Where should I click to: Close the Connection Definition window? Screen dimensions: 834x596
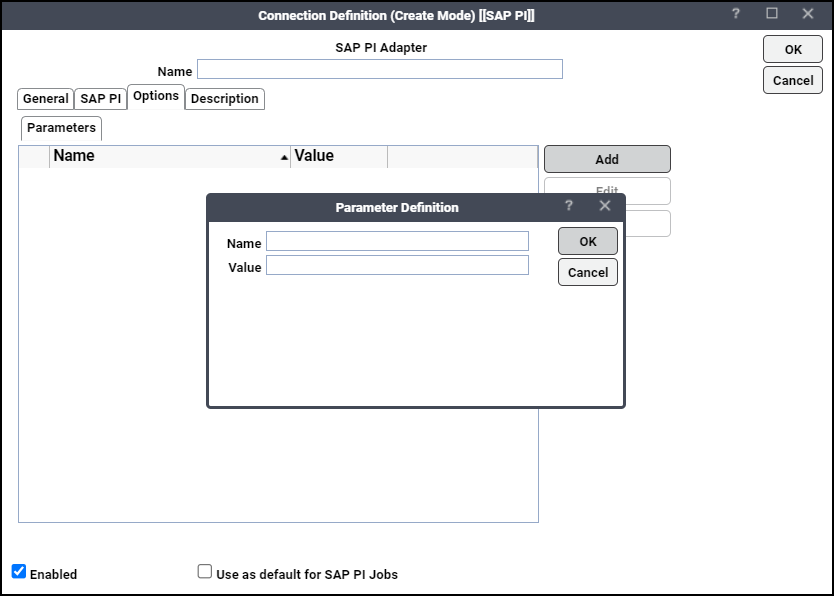(808, 14)
